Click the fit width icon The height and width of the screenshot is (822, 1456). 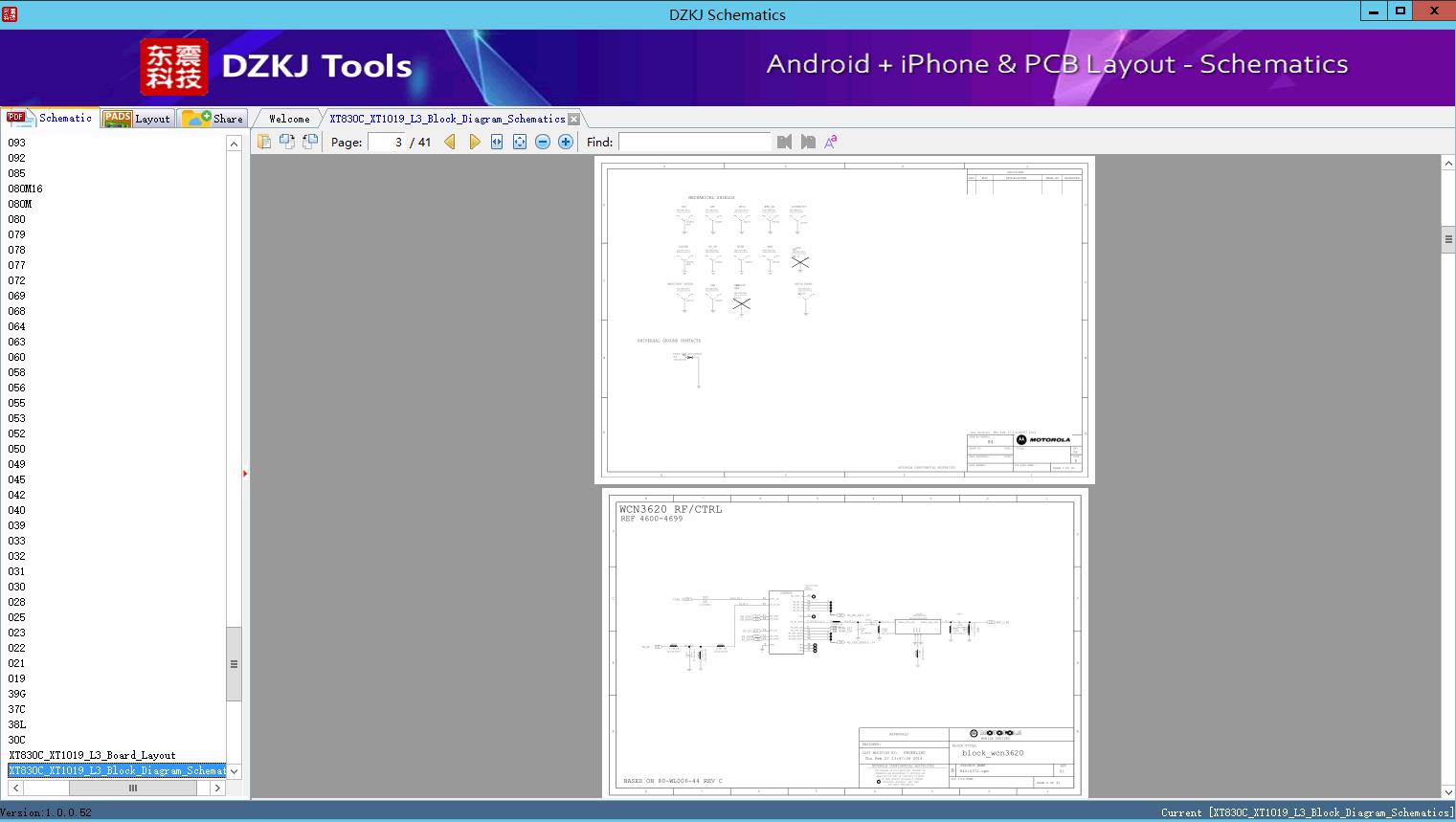[x=497, y=142]
